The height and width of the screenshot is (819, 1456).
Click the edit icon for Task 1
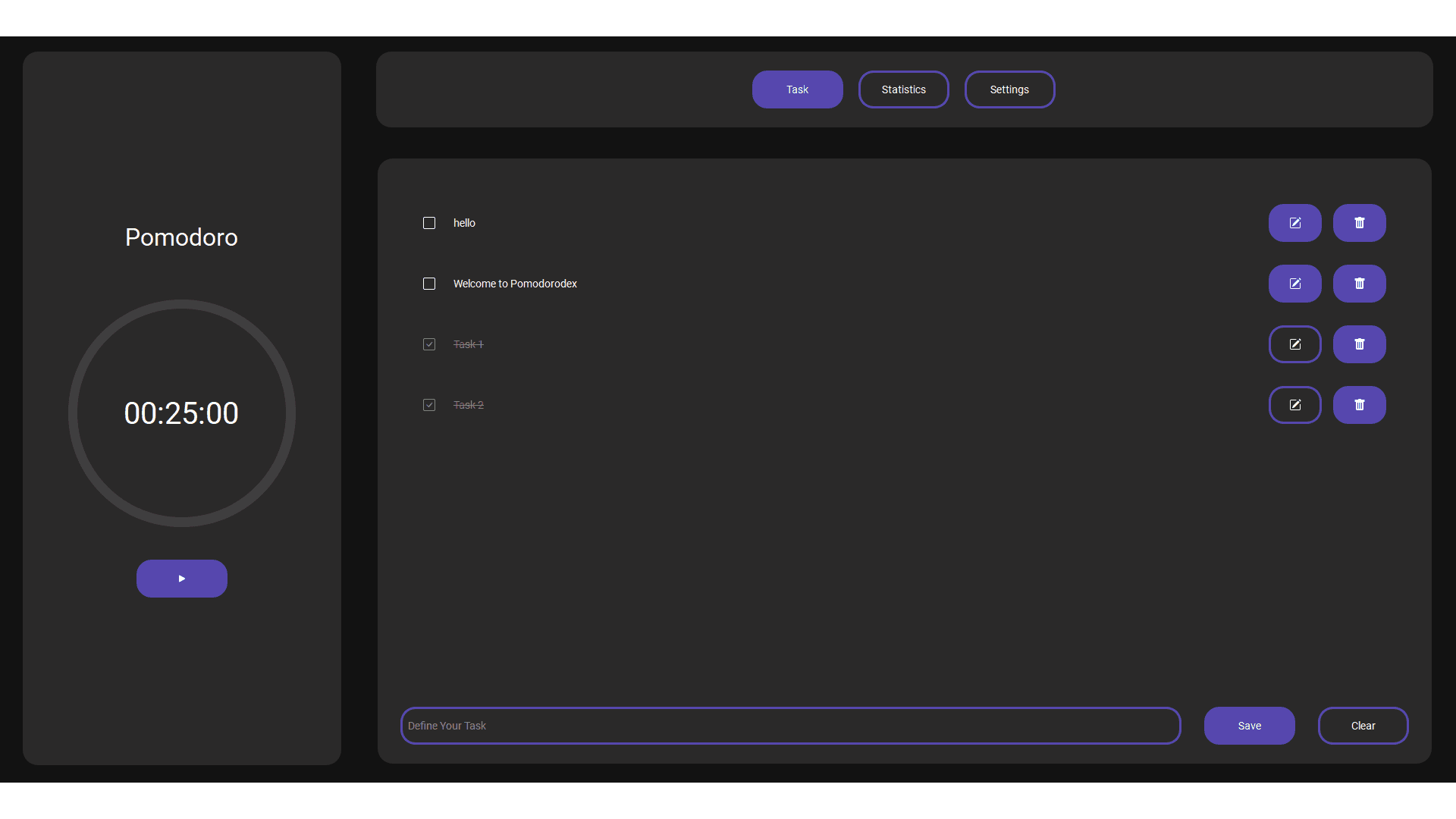[1294, 344]
